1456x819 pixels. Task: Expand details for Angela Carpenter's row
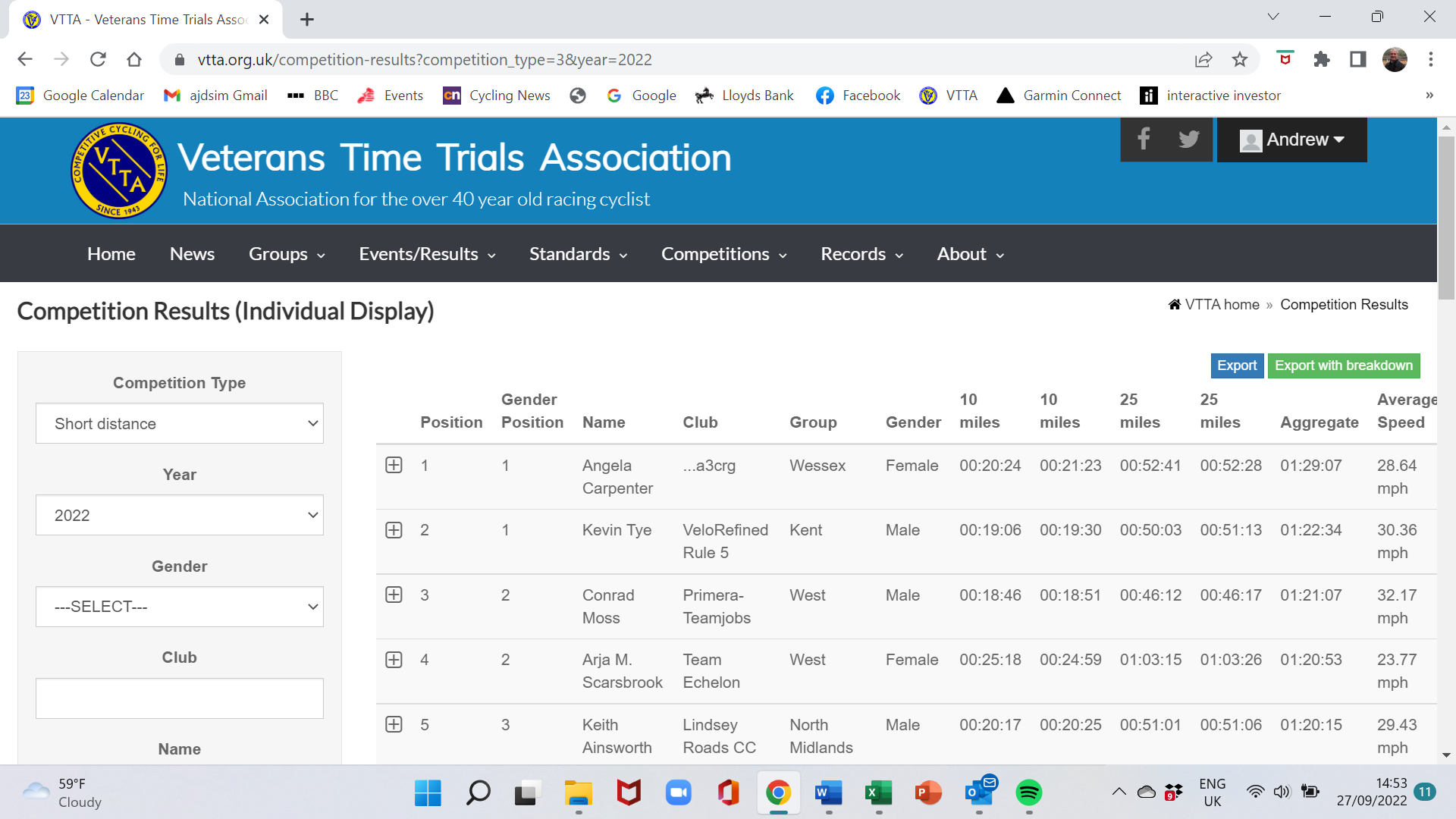[394, 465]
